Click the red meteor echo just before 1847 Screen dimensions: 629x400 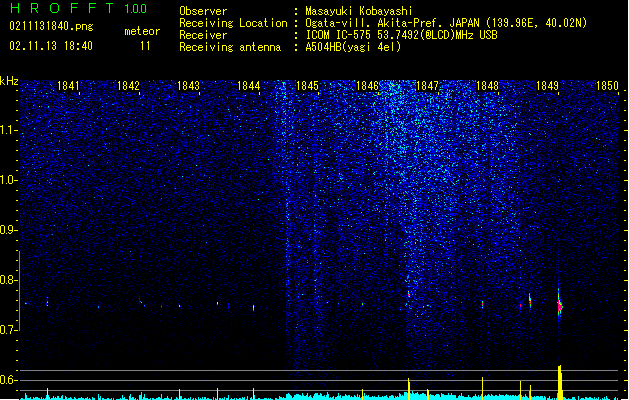point(409,294)
